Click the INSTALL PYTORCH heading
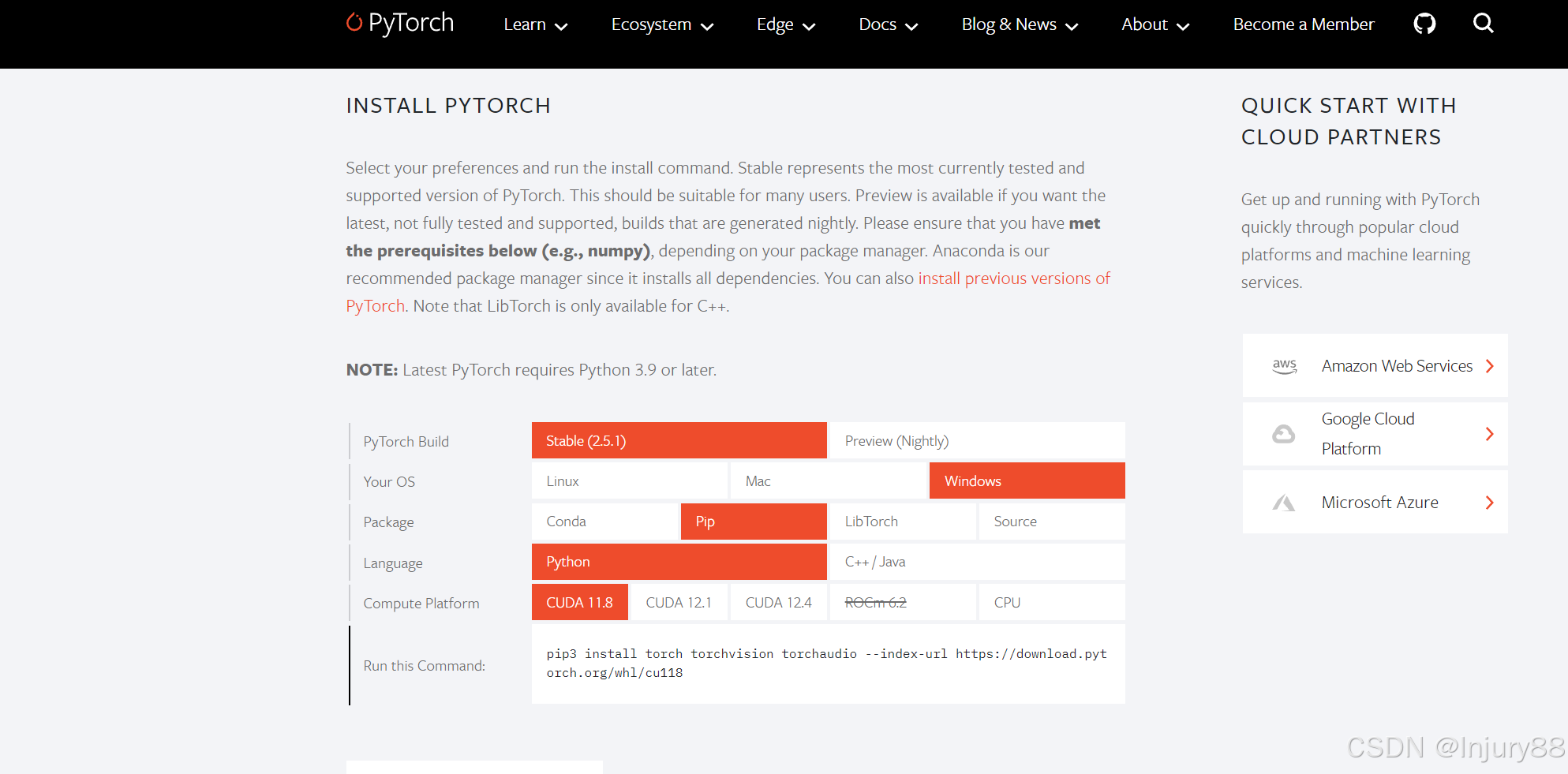 (x=448, y=106)
